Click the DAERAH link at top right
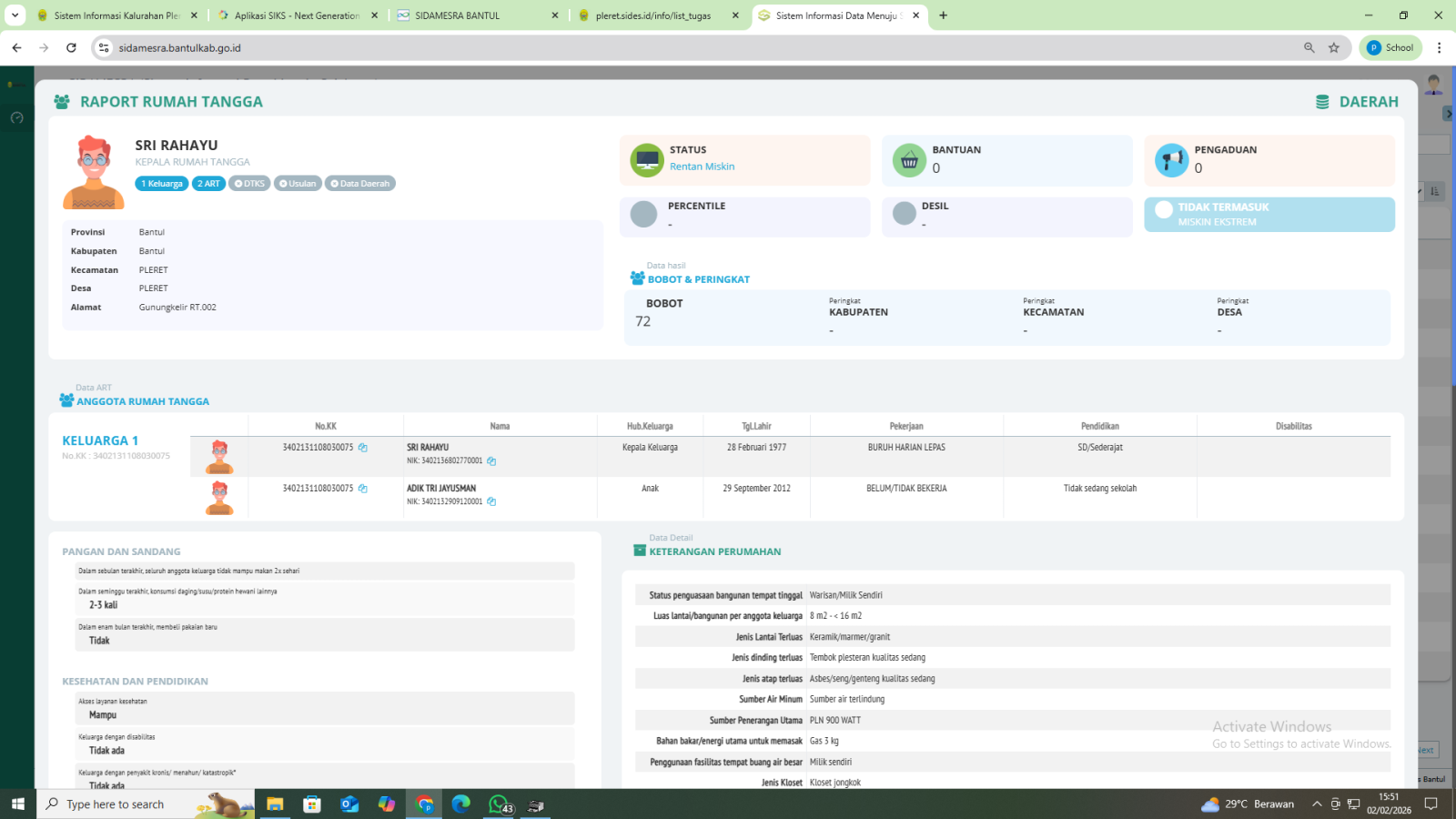 [1357, 102]
